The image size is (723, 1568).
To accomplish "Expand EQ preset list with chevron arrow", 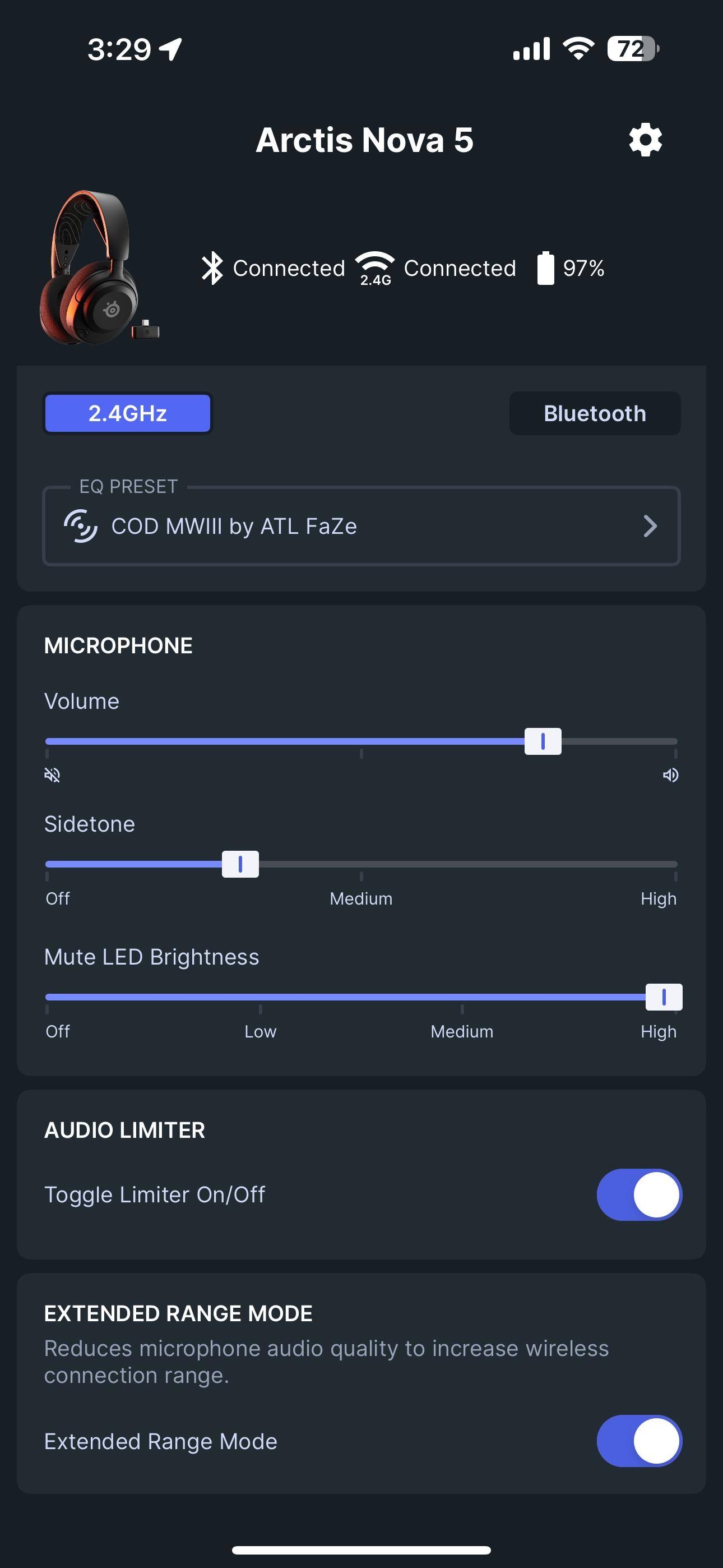I will [x=650, y=526].
